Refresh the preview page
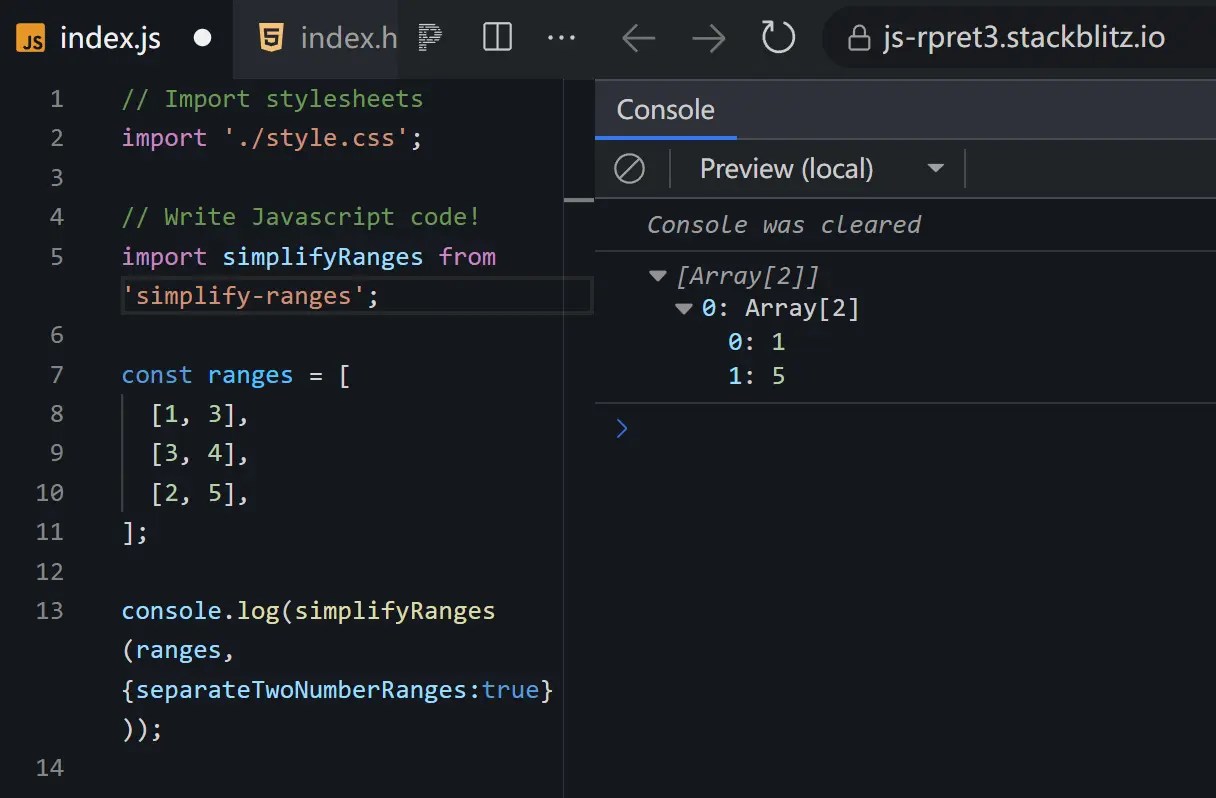The height and width of the screenshot is (798, 1216). pos(778,37)
